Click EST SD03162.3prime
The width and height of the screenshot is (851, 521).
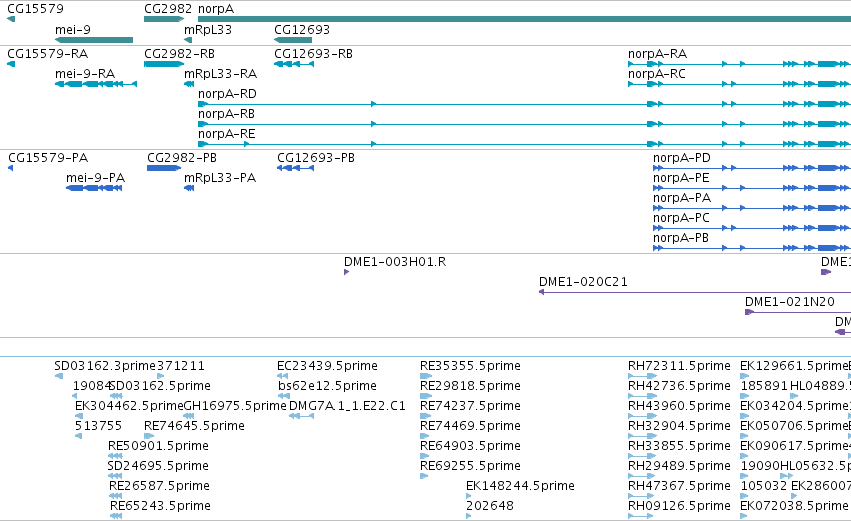105,366
